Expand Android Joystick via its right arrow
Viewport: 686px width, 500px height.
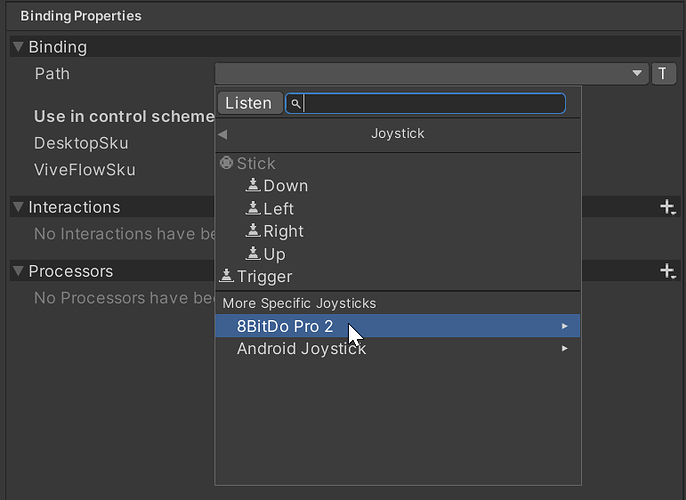click(x=565, y=349)
